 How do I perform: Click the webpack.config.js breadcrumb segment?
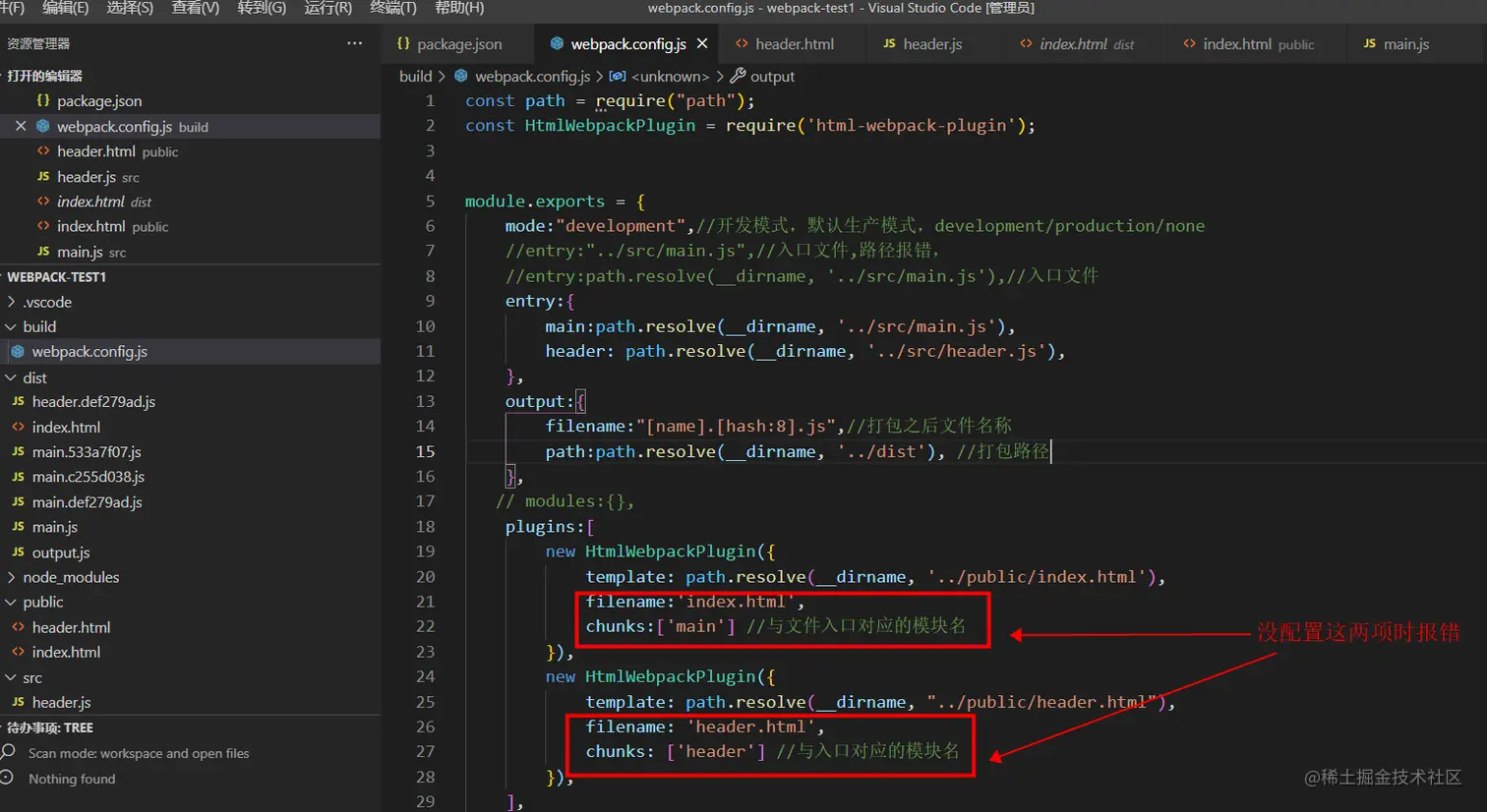[x=532, y=76]
